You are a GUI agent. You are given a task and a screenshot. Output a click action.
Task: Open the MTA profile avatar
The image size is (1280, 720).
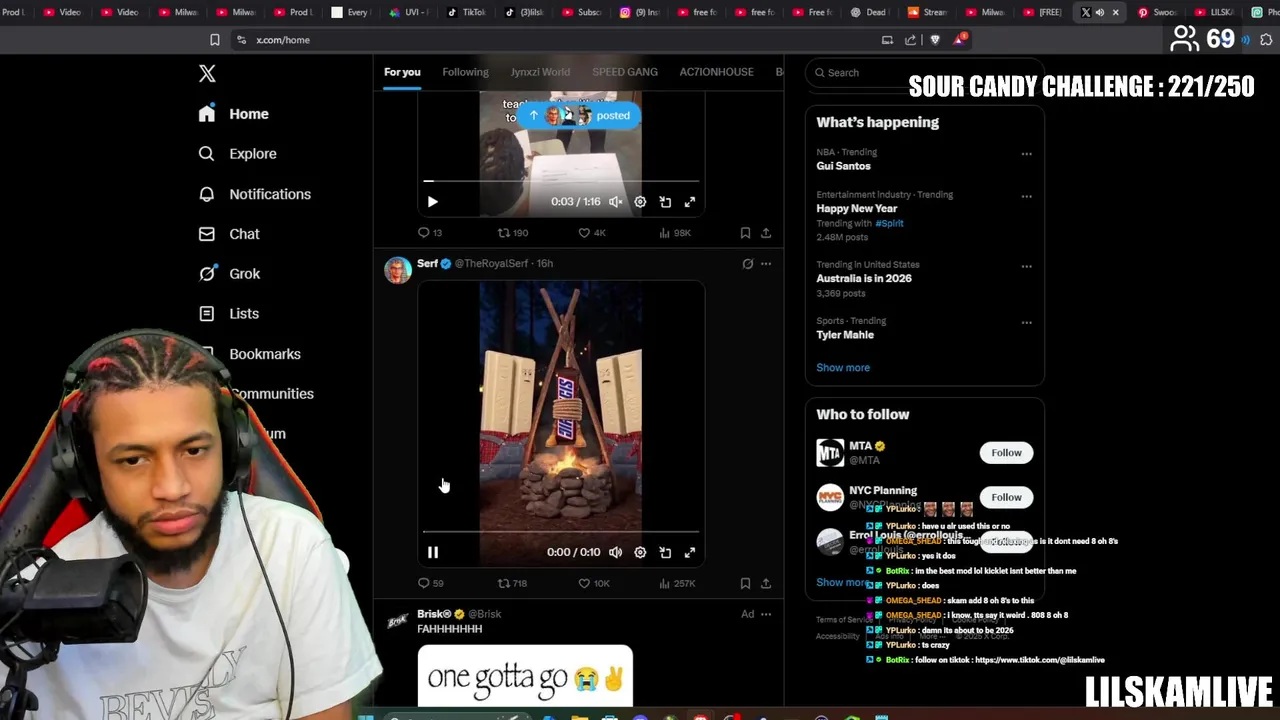click(830, 453)
